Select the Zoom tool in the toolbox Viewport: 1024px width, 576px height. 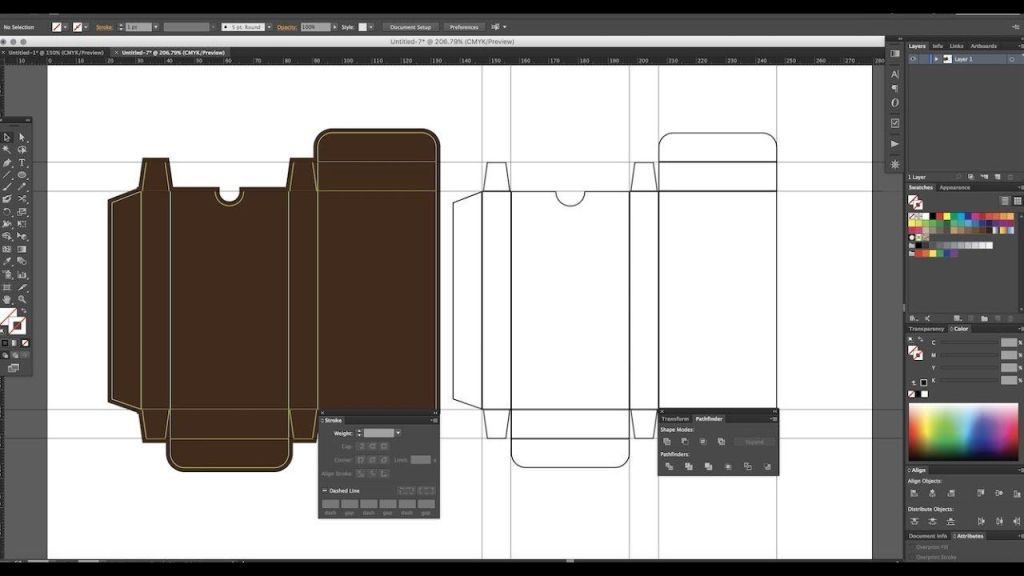point(22,299)
